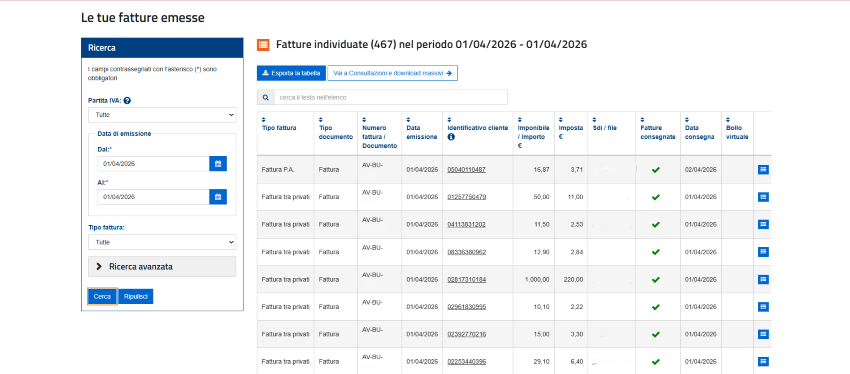This screenshot has width=850, height=374.
Task: Expand the Ricerca avanzata section
Action: pyautogui.click(x=162, y=267)
